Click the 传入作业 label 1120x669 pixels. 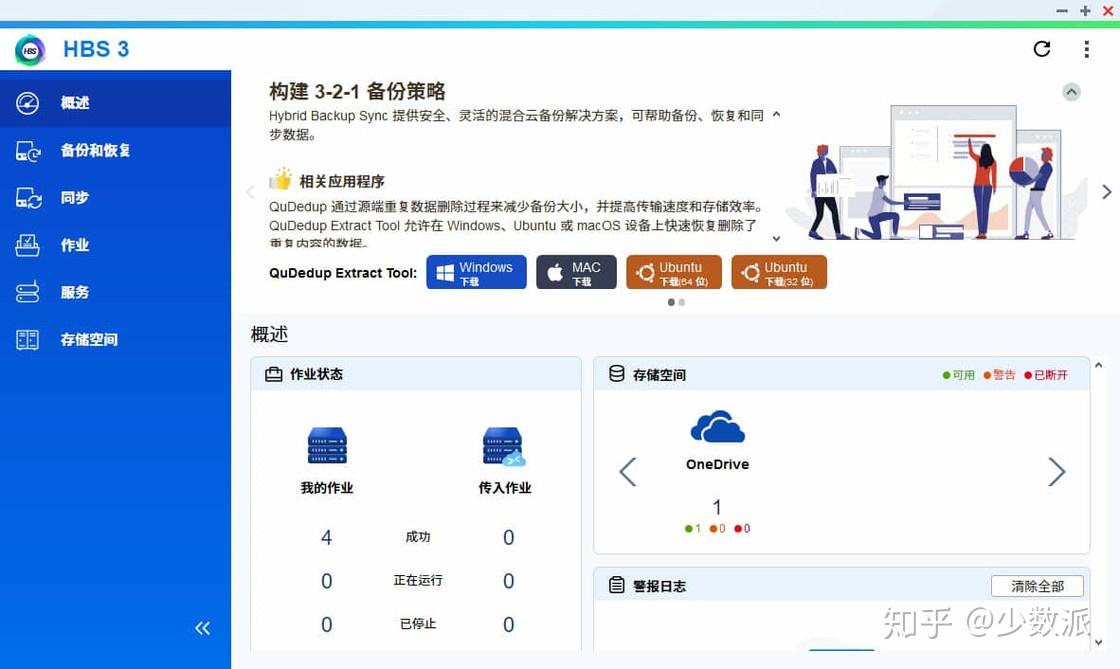click(x=505, y=488)
